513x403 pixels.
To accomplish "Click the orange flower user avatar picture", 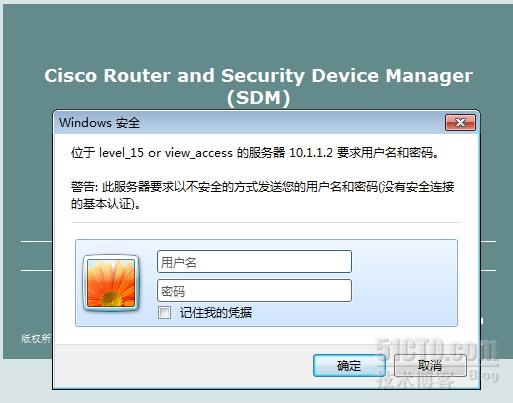I will click(111, 283).
